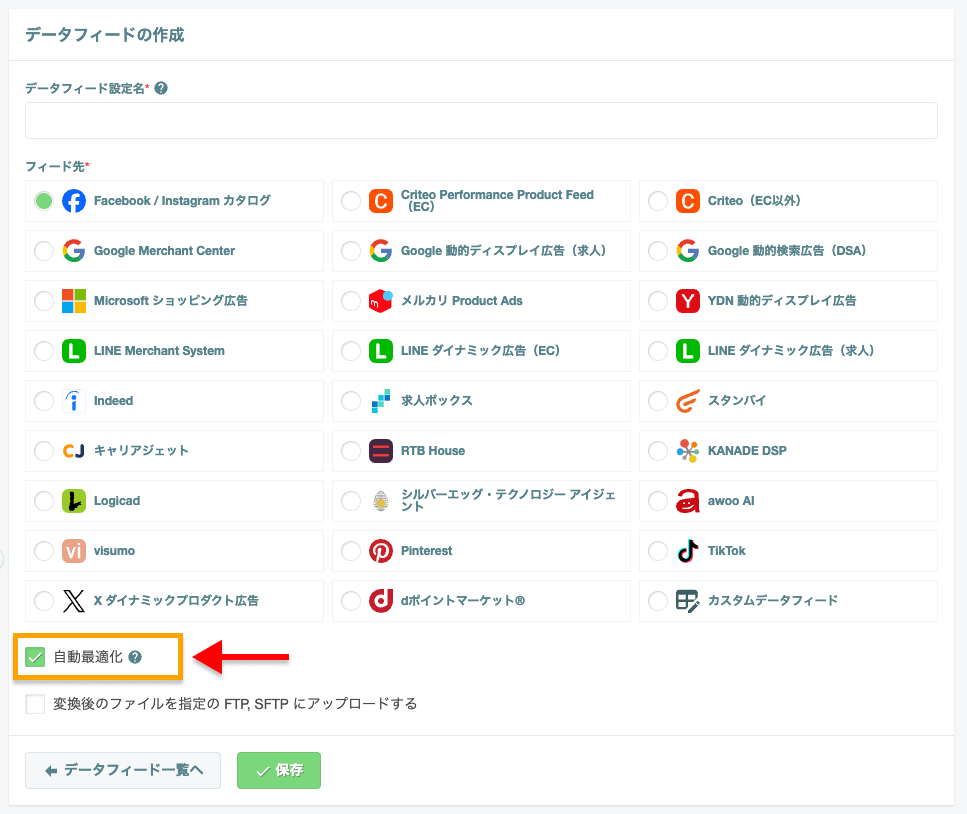
Task: Click the スタンバイ logo icon
Action: tap(688, 401)
